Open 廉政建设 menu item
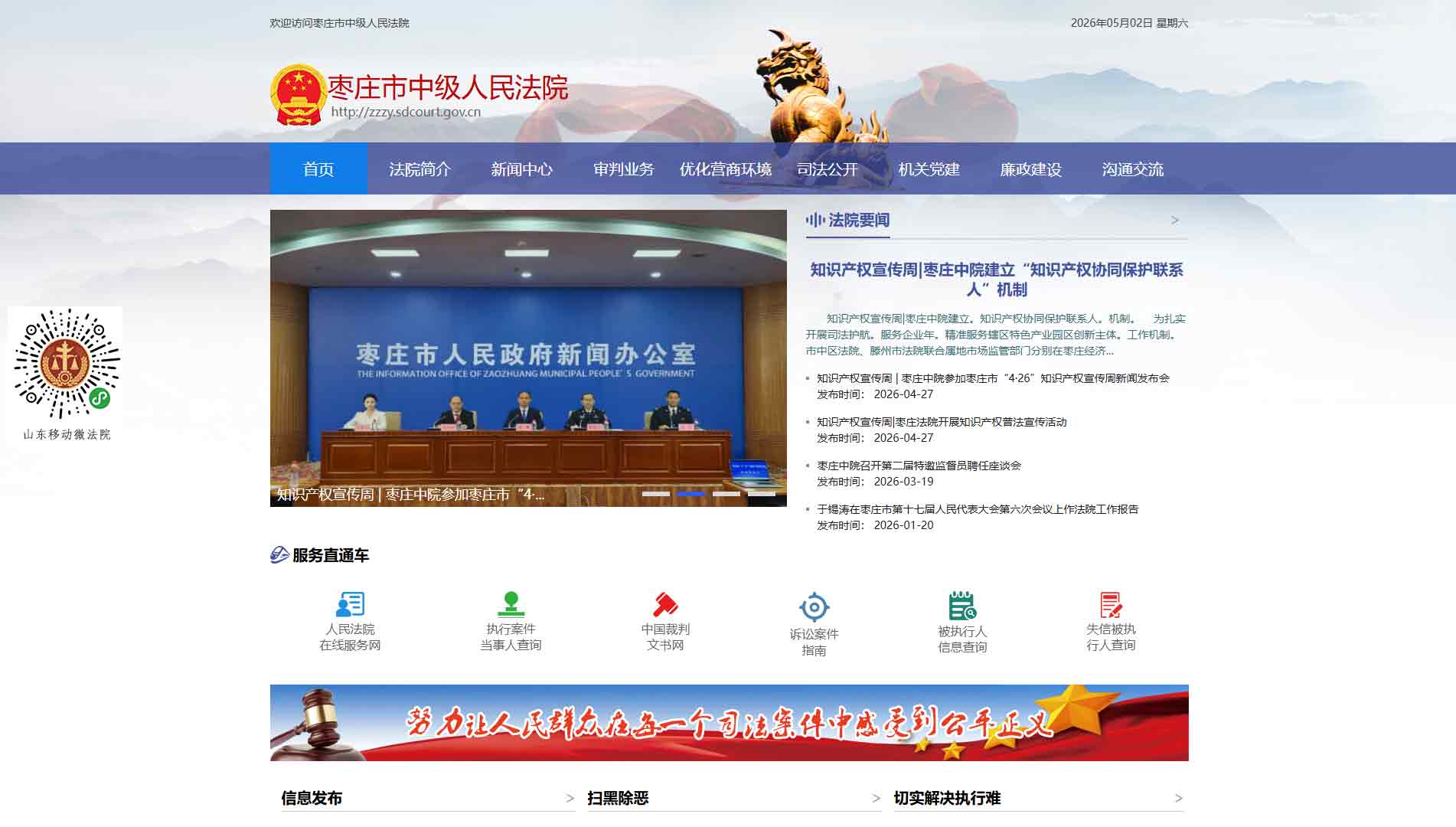Screen dimensions: 1456x827 tap(1030, 168)
